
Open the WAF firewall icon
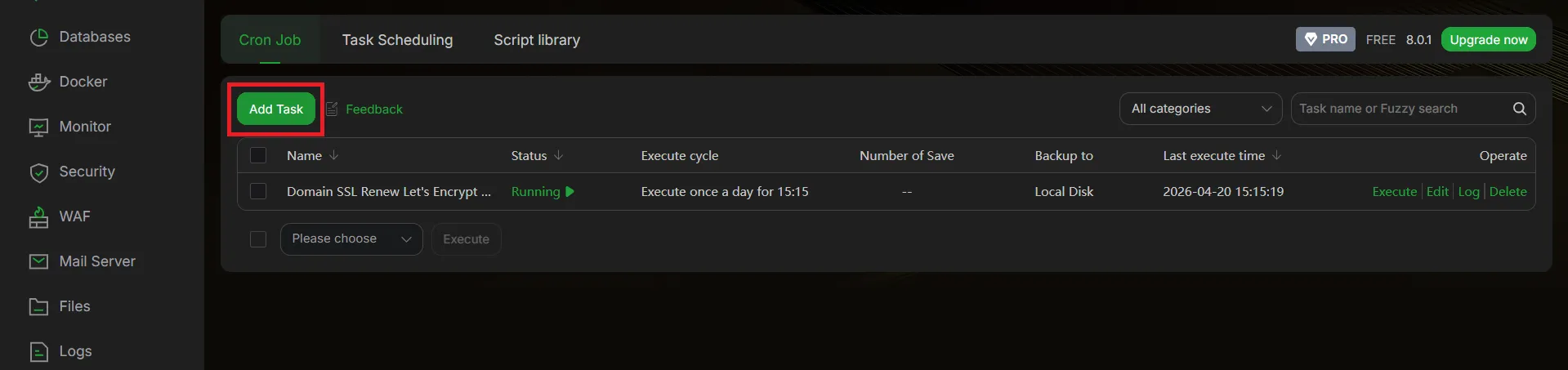point(38,217)
